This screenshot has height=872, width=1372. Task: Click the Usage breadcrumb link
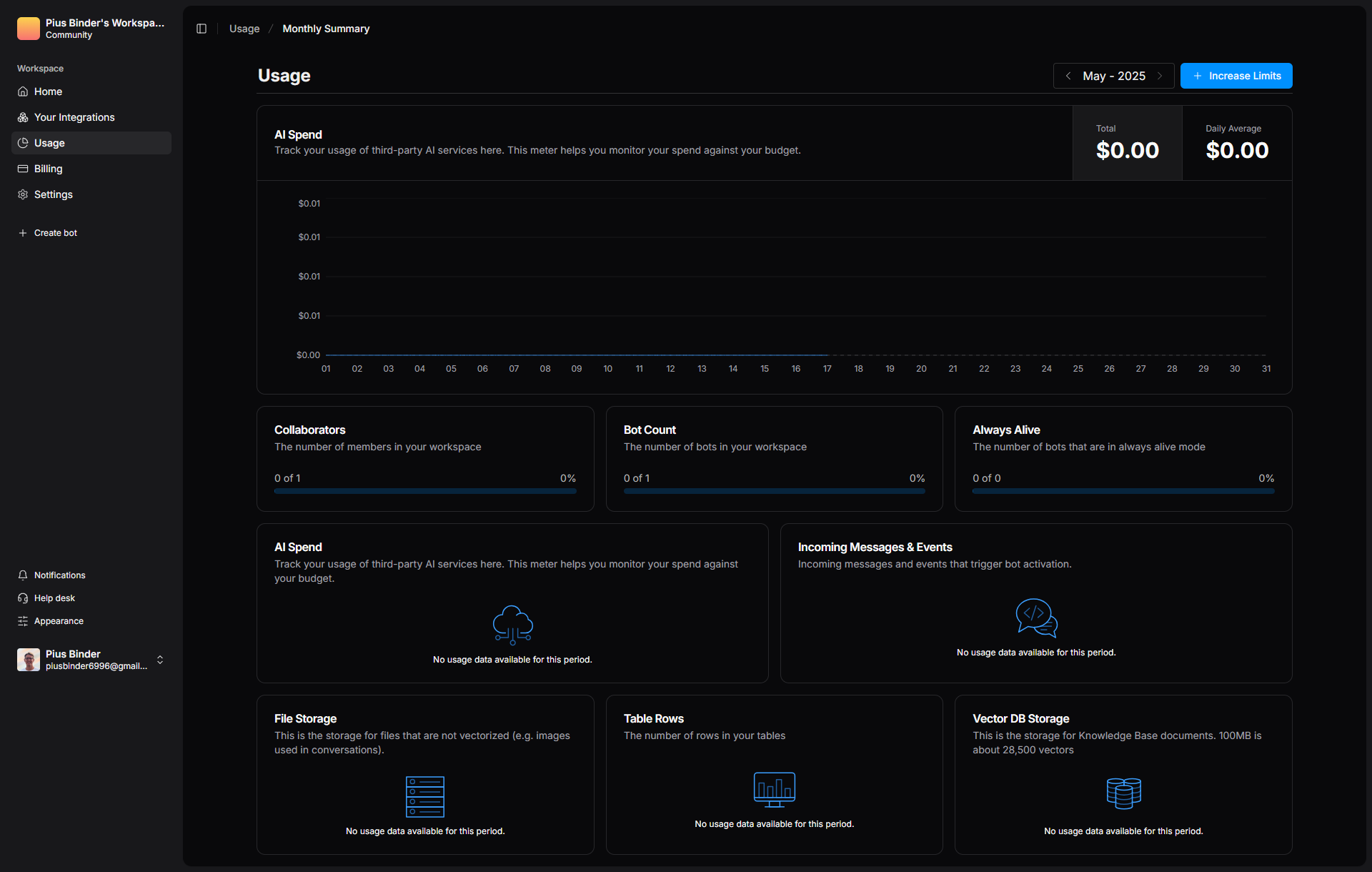[x=244, y=29]
